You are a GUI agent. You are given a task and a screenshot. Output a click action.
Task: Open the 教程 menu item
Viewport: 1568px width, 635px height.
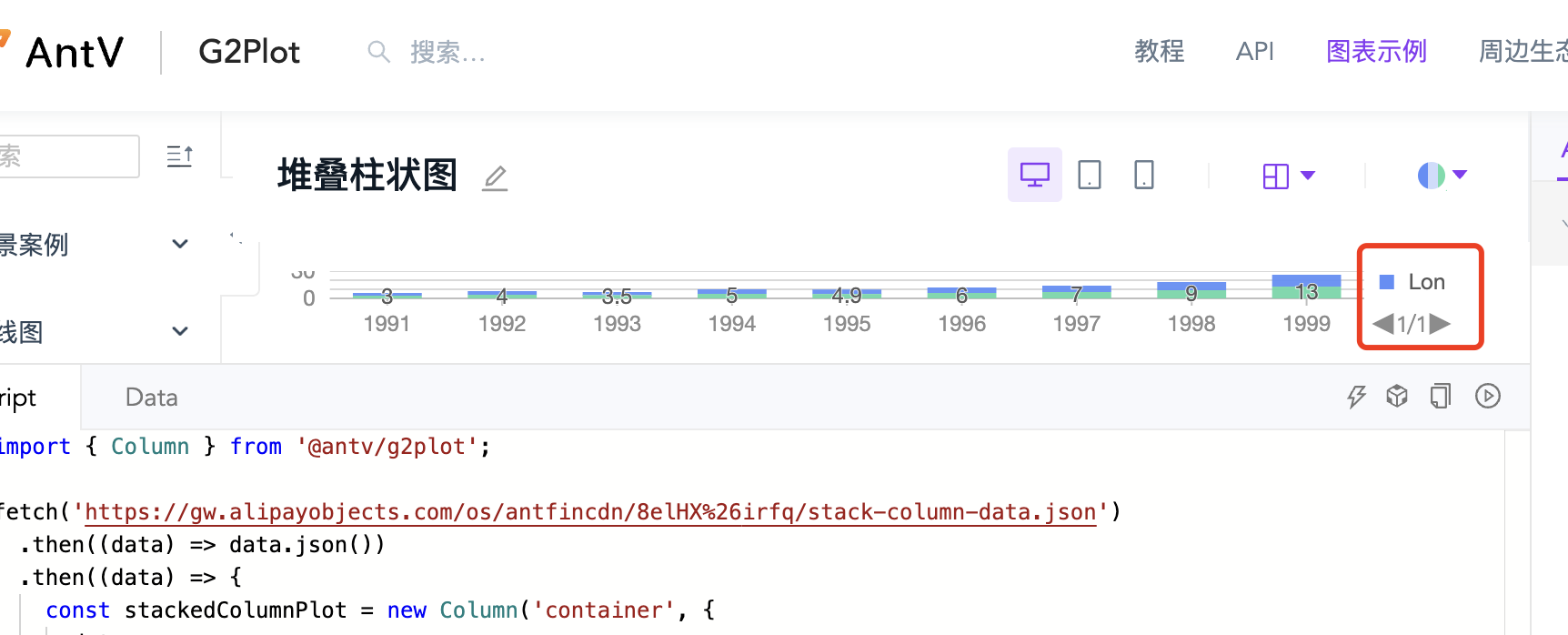[1159, 52]
